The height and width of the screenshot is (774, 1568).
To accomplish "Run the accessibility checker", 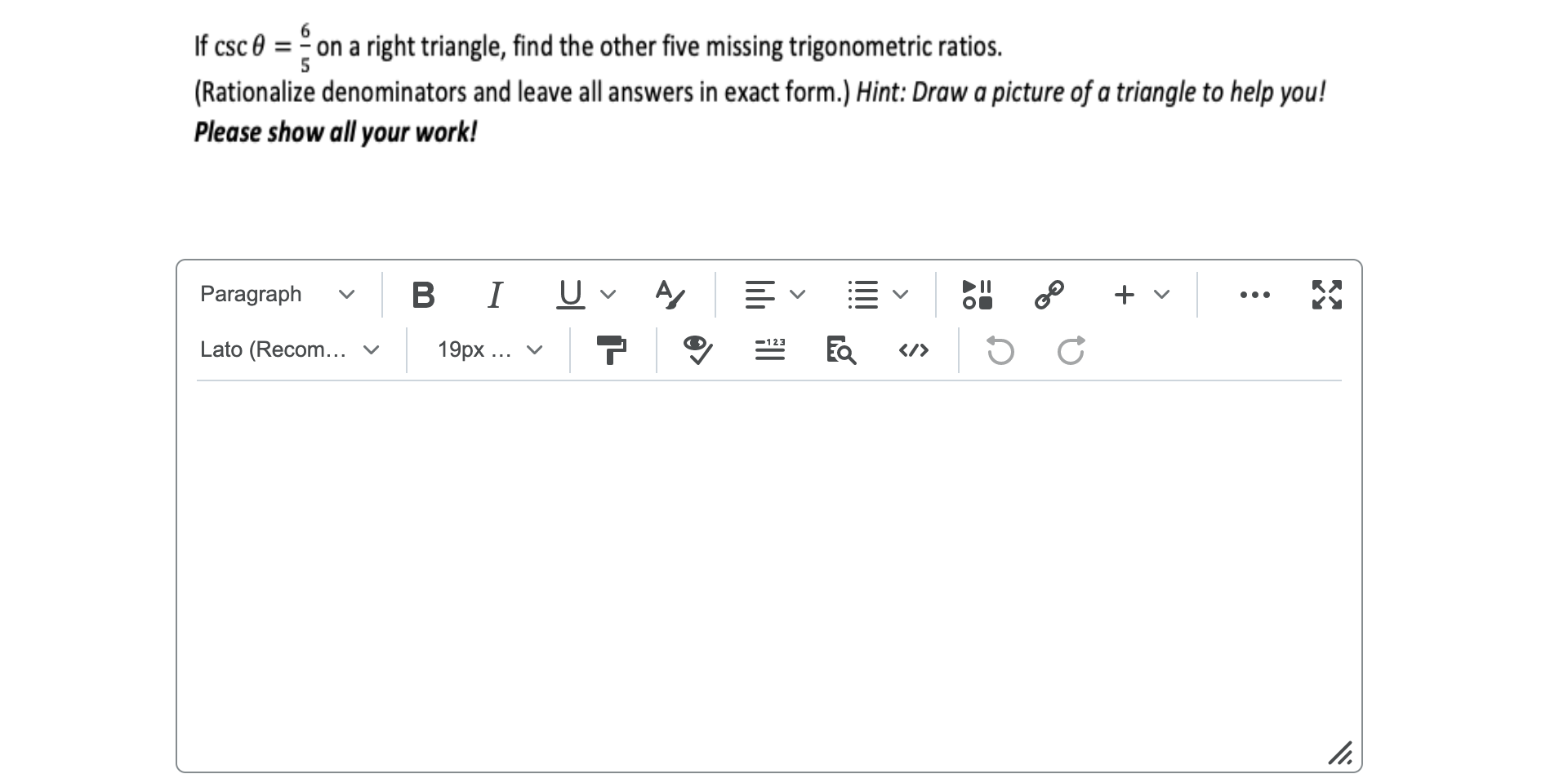I will point(697,349).
